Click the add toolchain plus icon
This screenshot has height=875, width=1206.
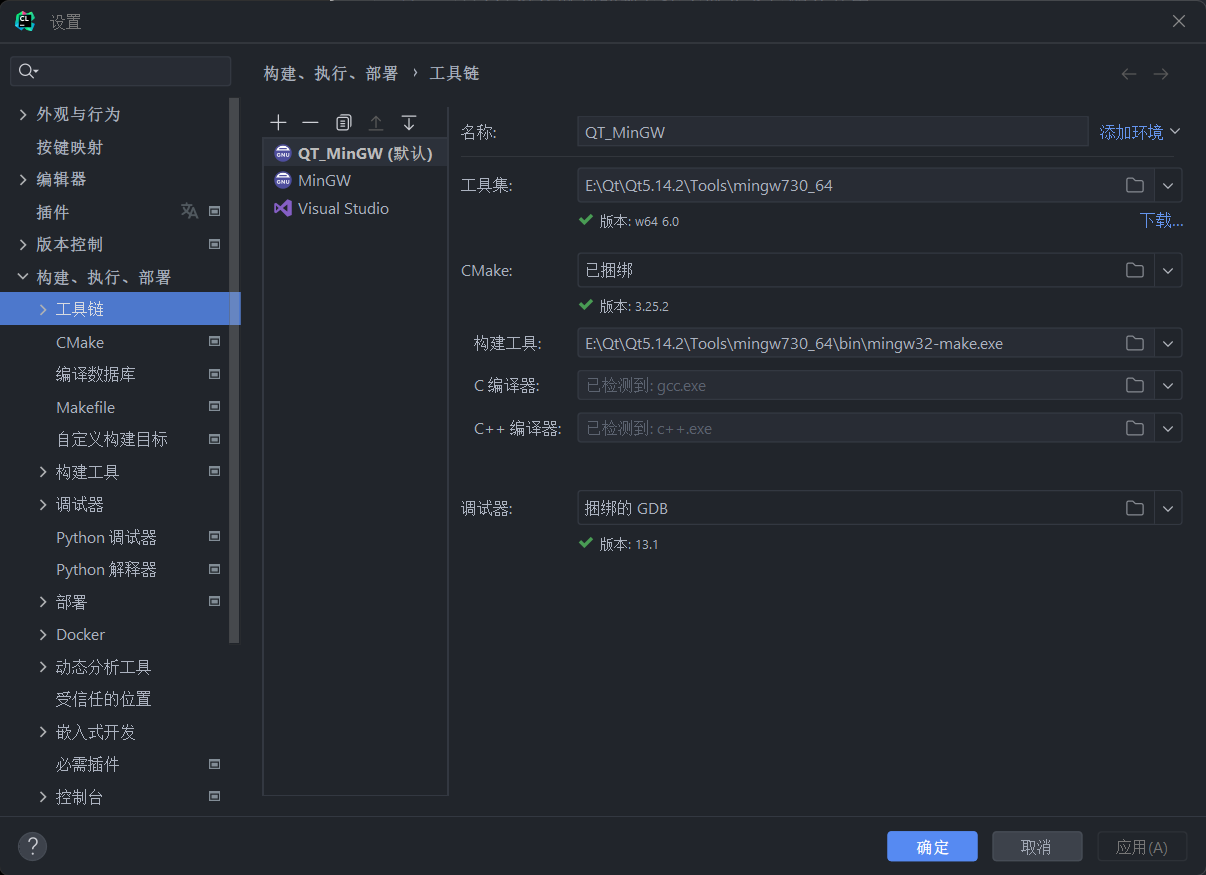click(278, 122)
